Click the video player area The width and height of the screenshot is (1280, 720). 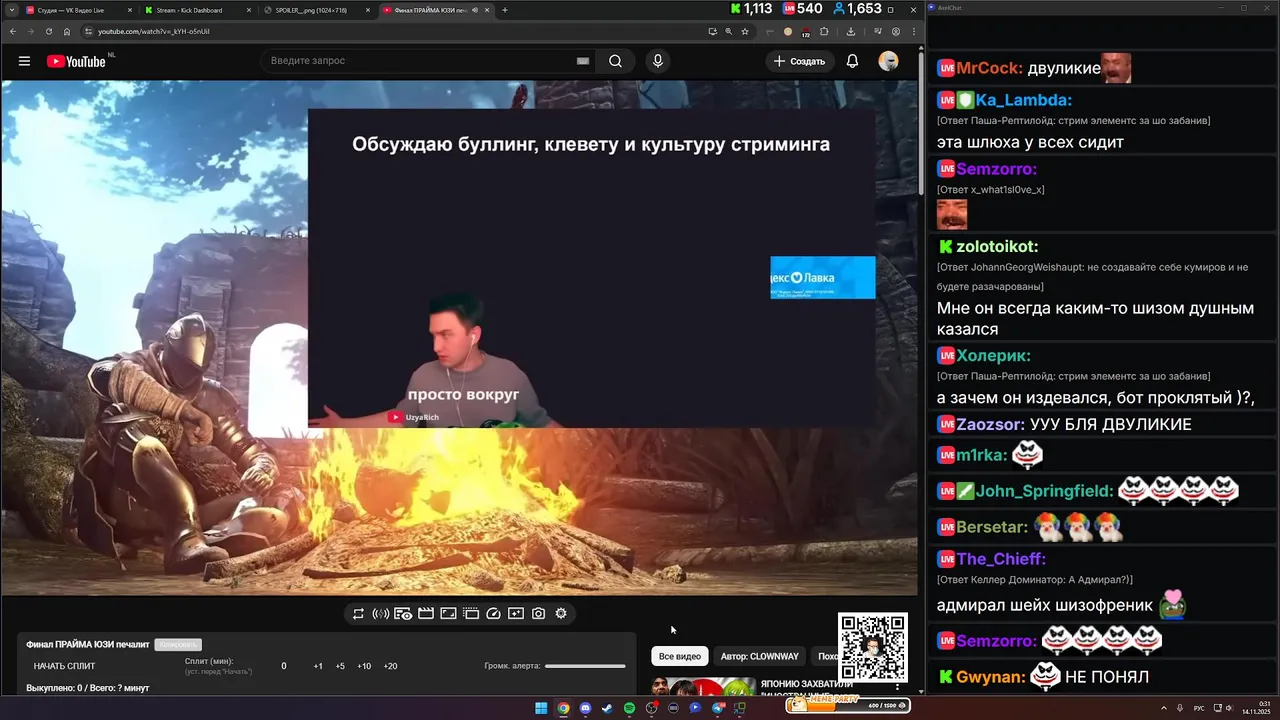[x=459, y=338]
